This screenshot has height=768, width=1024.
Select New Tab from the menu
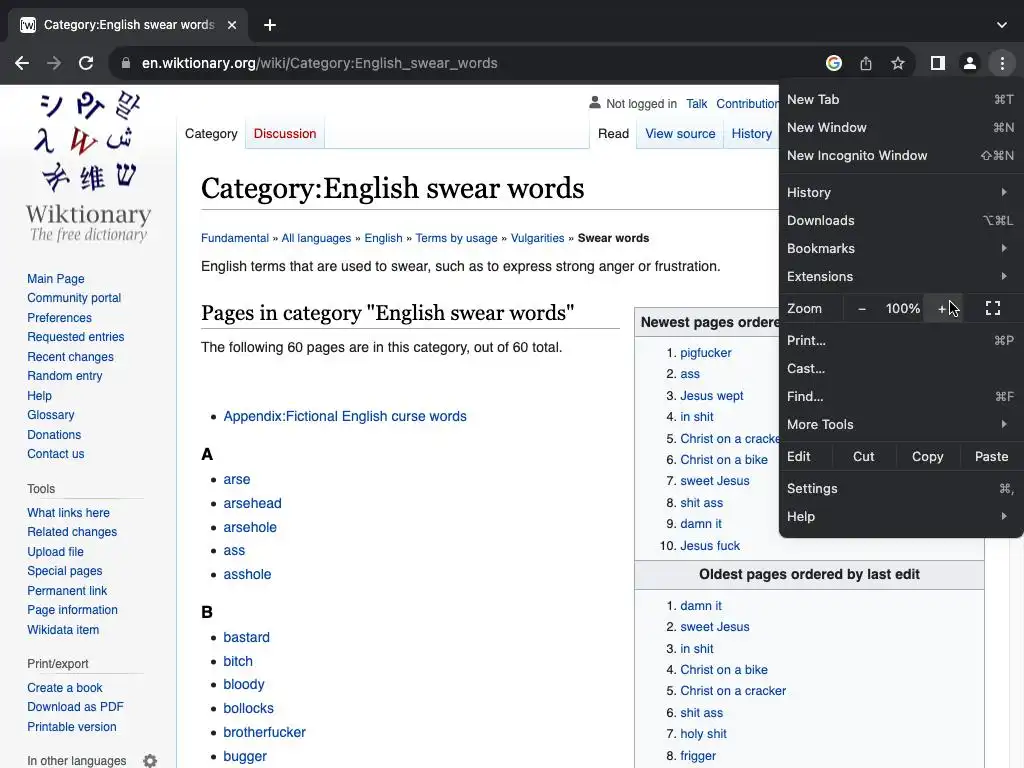point(901,99)
